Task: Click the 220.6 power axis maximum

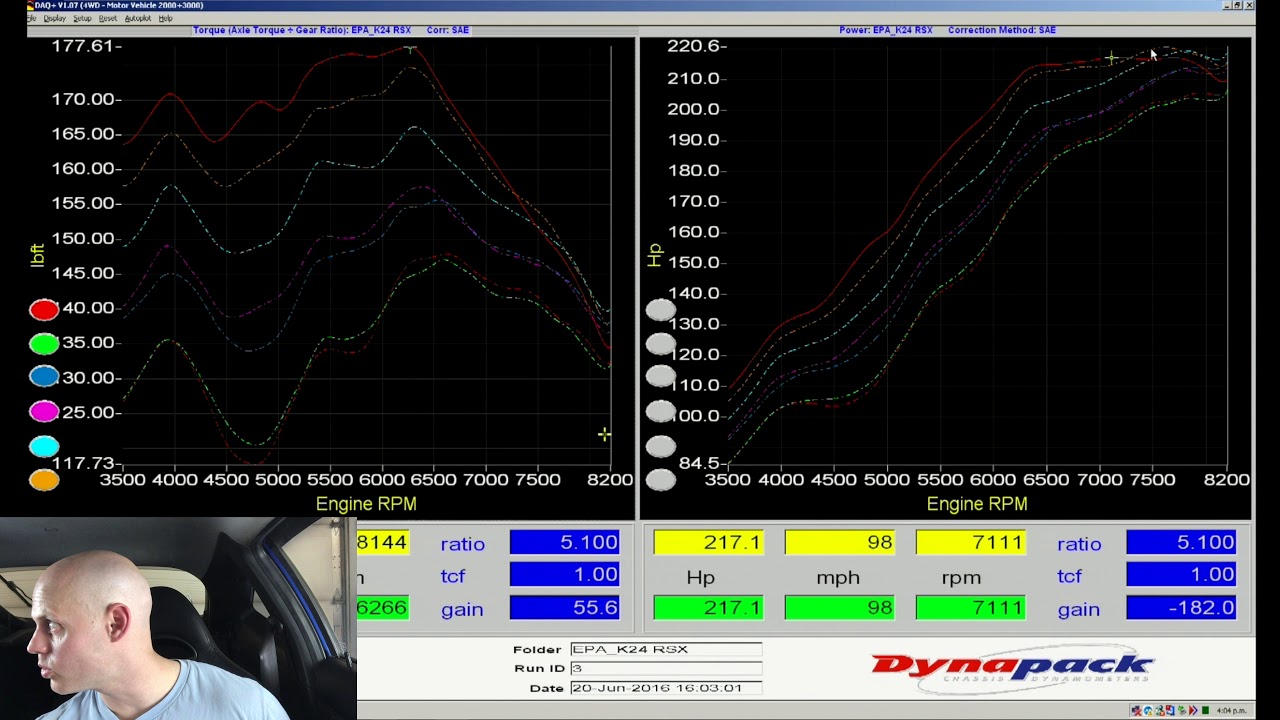Action: (x=693, y=46)
